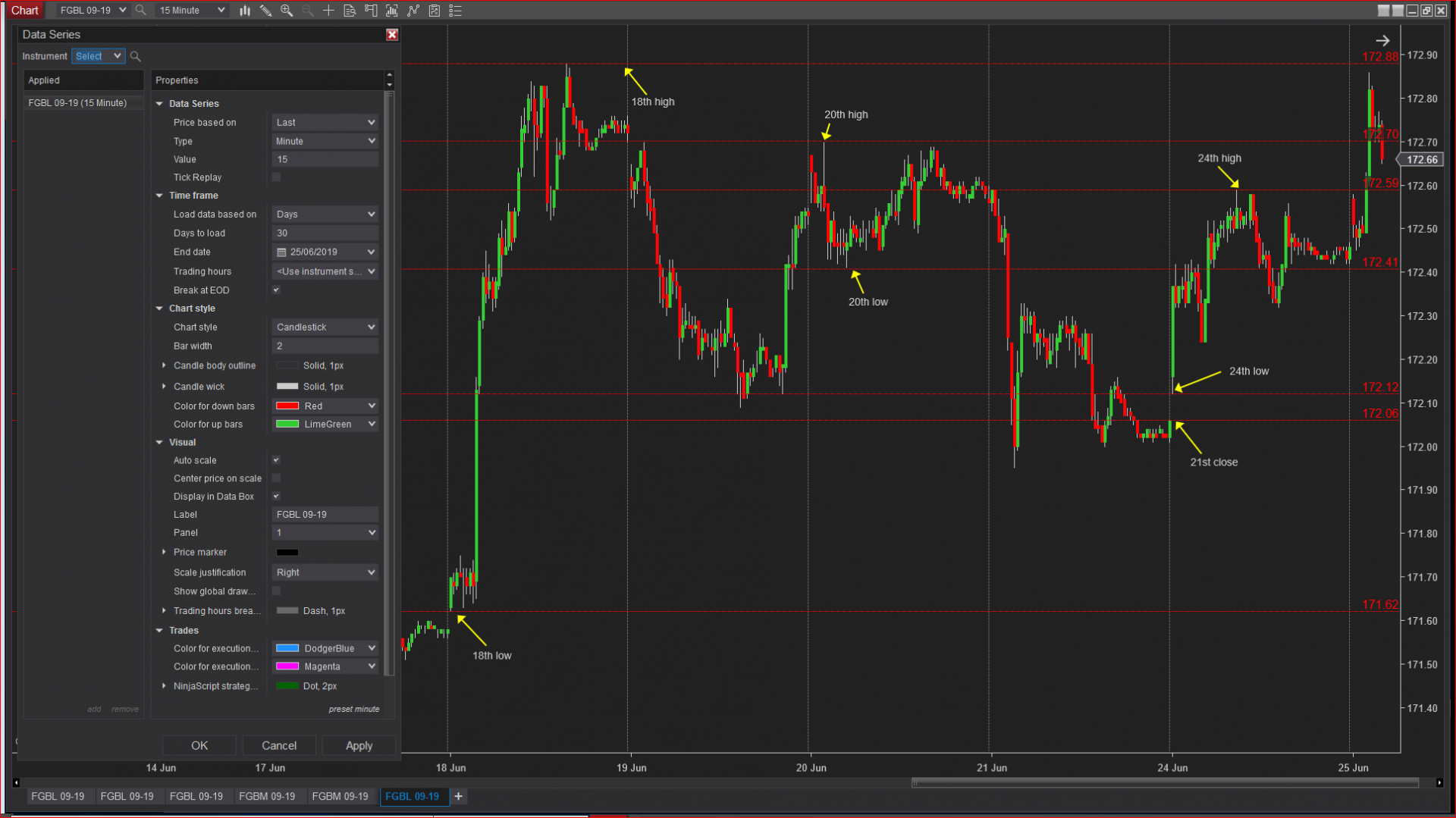This screenshot has height=818, width=1456.
Task: Click the Apply button
Action: 359,745
